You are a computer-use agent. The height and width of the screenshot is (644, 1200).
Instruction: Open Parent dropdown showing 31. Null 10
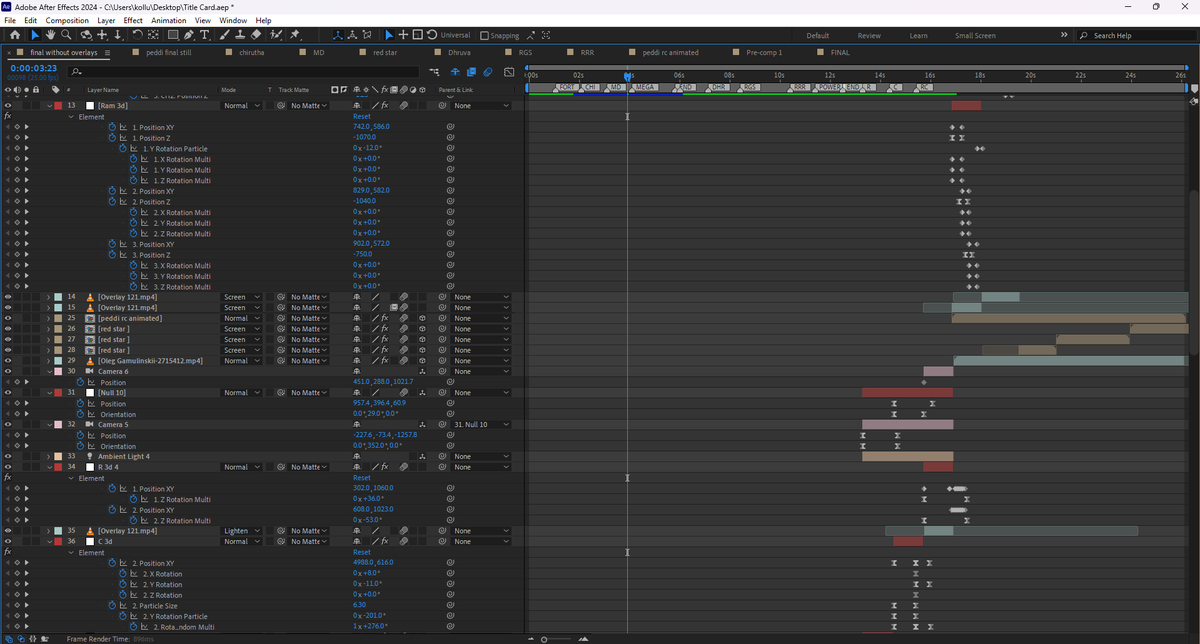(479, 425)
